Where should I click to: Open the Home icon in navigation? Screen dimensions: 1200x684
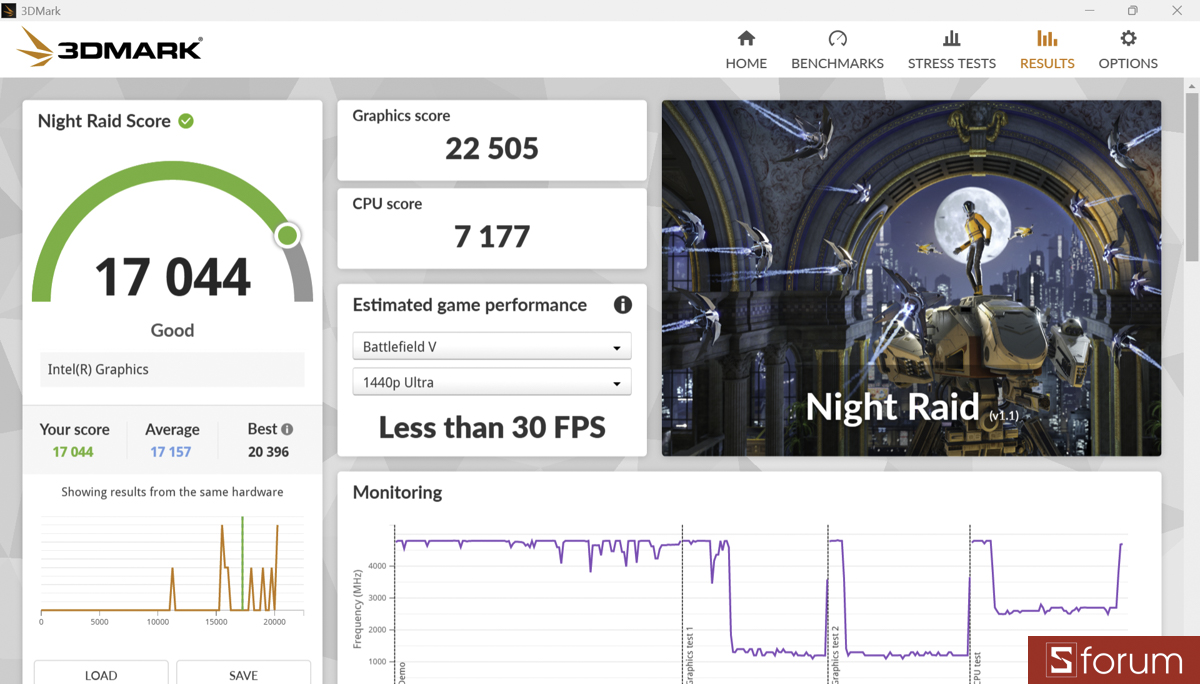[746, 39]
